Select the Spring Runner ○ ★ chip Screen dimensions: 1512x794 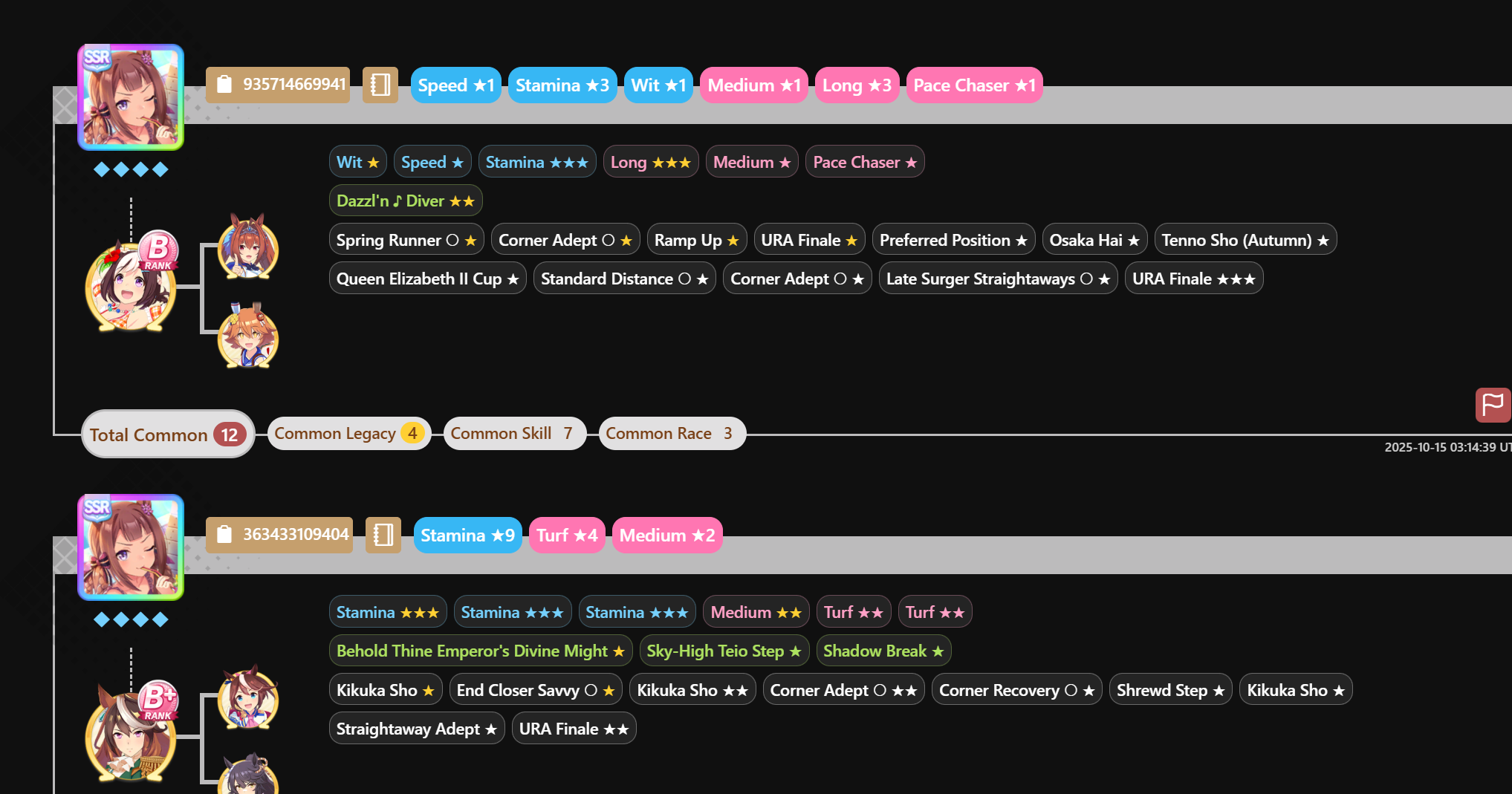tap(406, 240)
